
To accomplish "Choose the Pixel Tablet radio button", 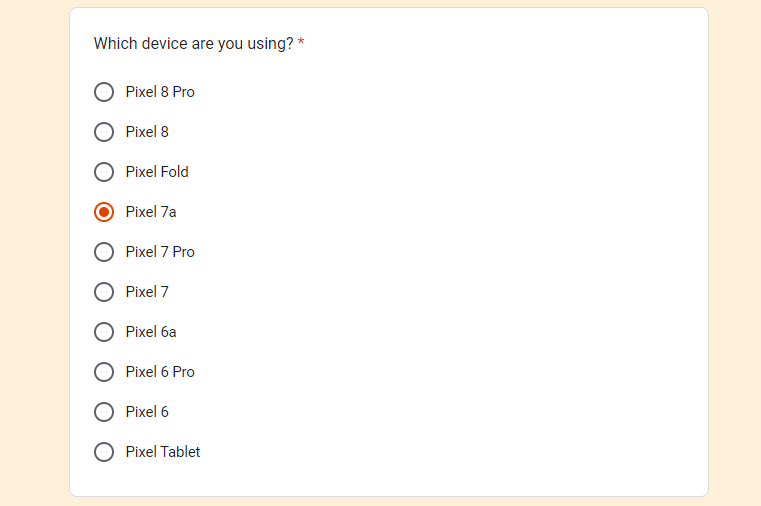I will pyautogui.click(x=104, y=452).
